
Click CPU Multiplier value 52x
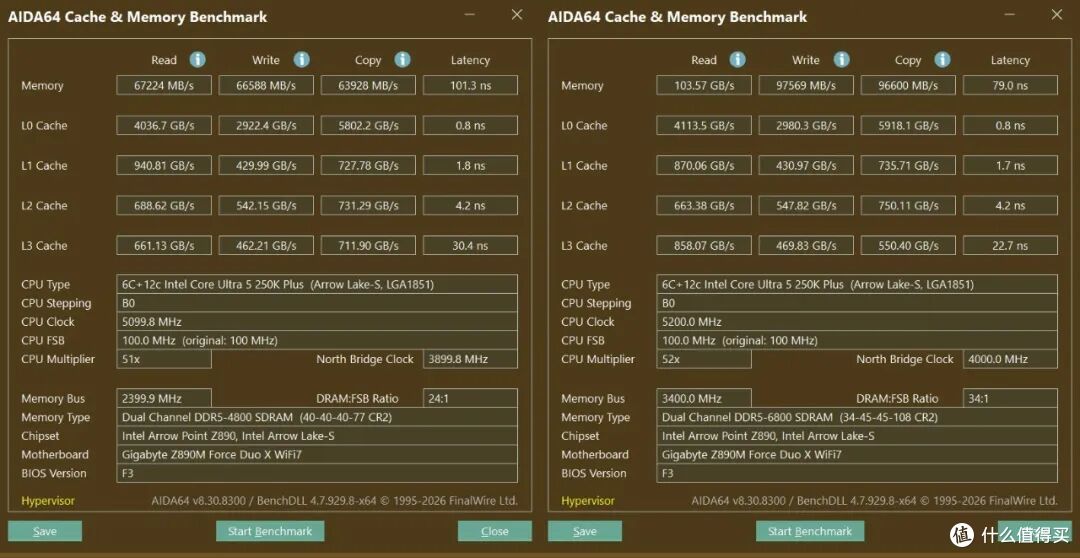tap(704, 359)
